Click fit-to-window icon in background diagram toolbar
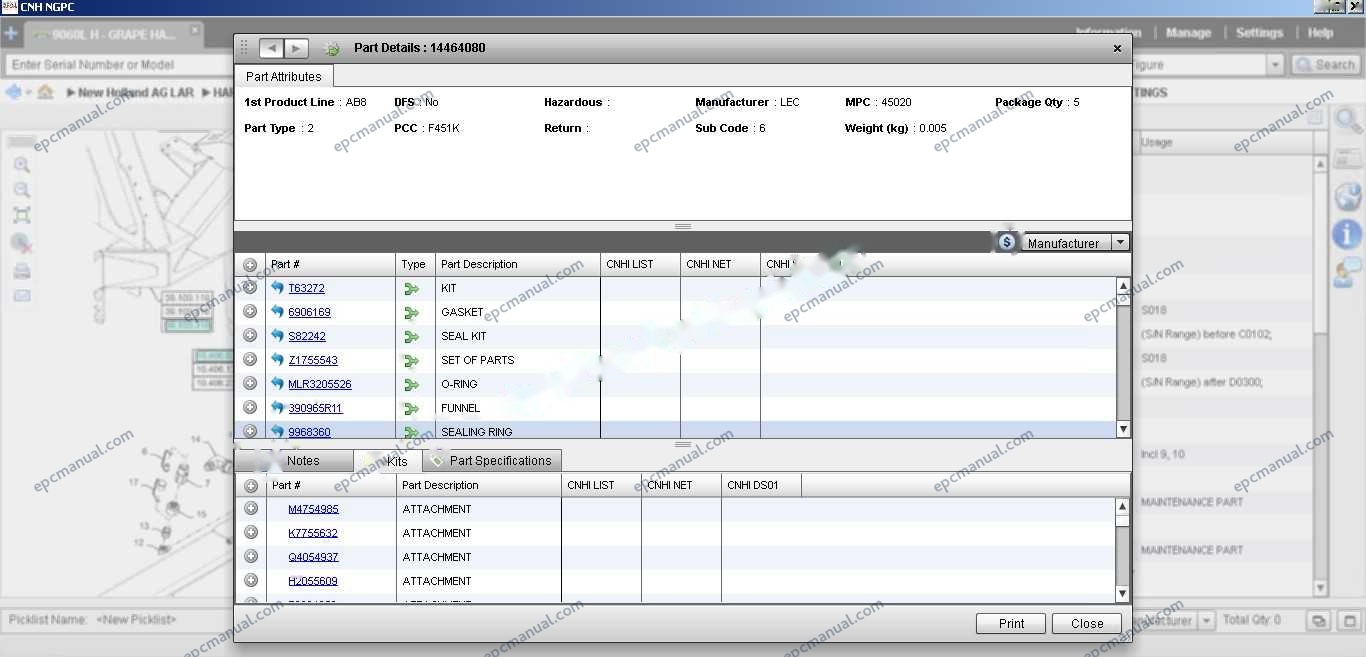This screenshot has width=1366, height=657. [21, 215]
